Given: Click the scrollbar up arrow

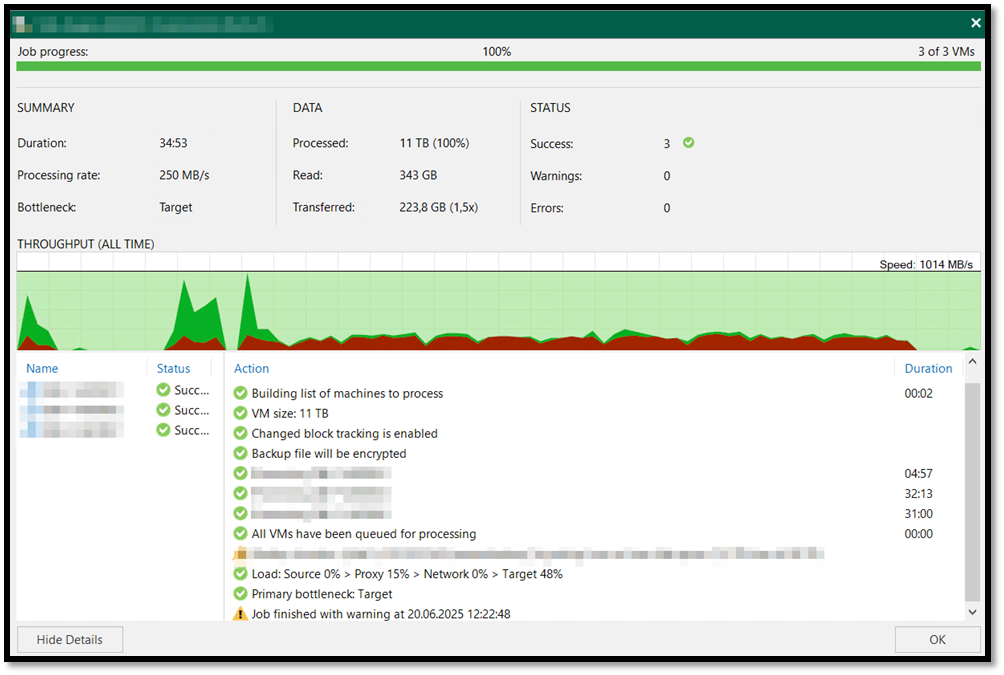Looking at the screenshot, I should [x=972, y=361].
